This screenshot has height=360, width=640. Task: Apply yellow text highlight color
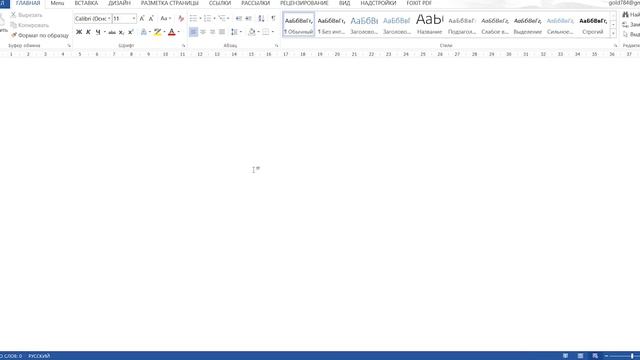[158, 32]
